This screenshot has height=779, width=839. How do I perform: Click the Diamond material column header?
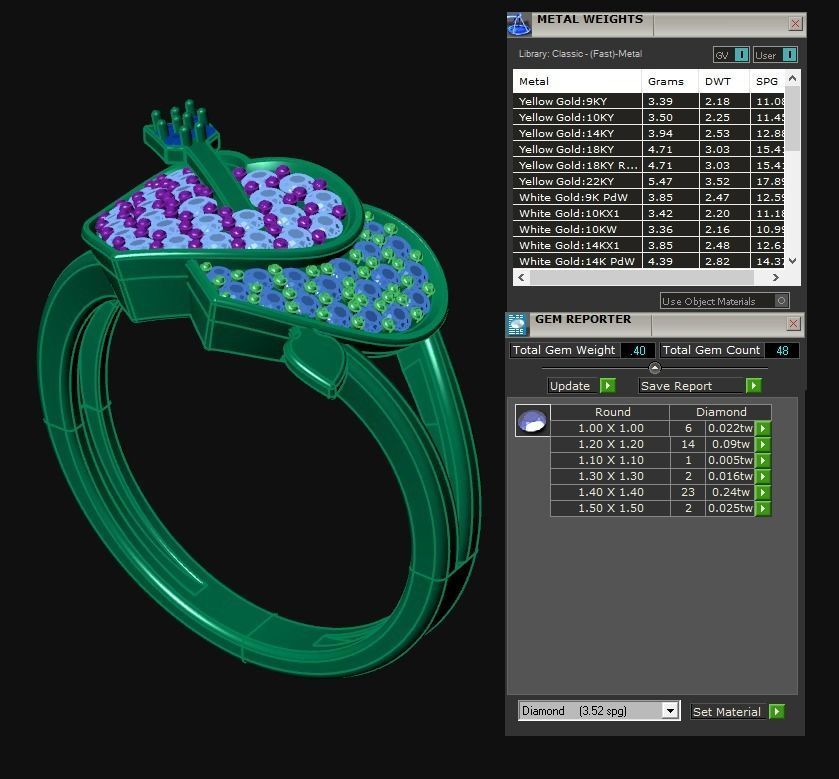tap(721, 412)
